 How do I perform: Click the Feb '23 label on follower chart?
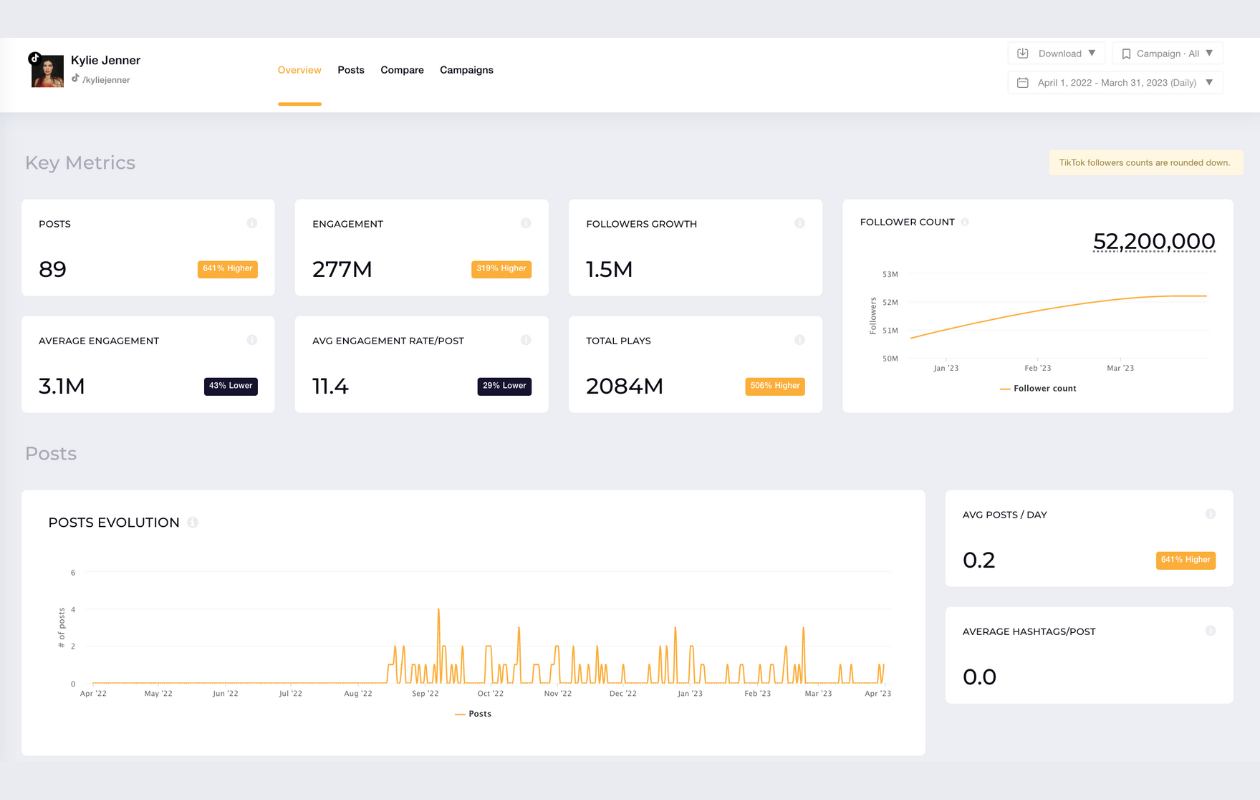click(1037, 368)
